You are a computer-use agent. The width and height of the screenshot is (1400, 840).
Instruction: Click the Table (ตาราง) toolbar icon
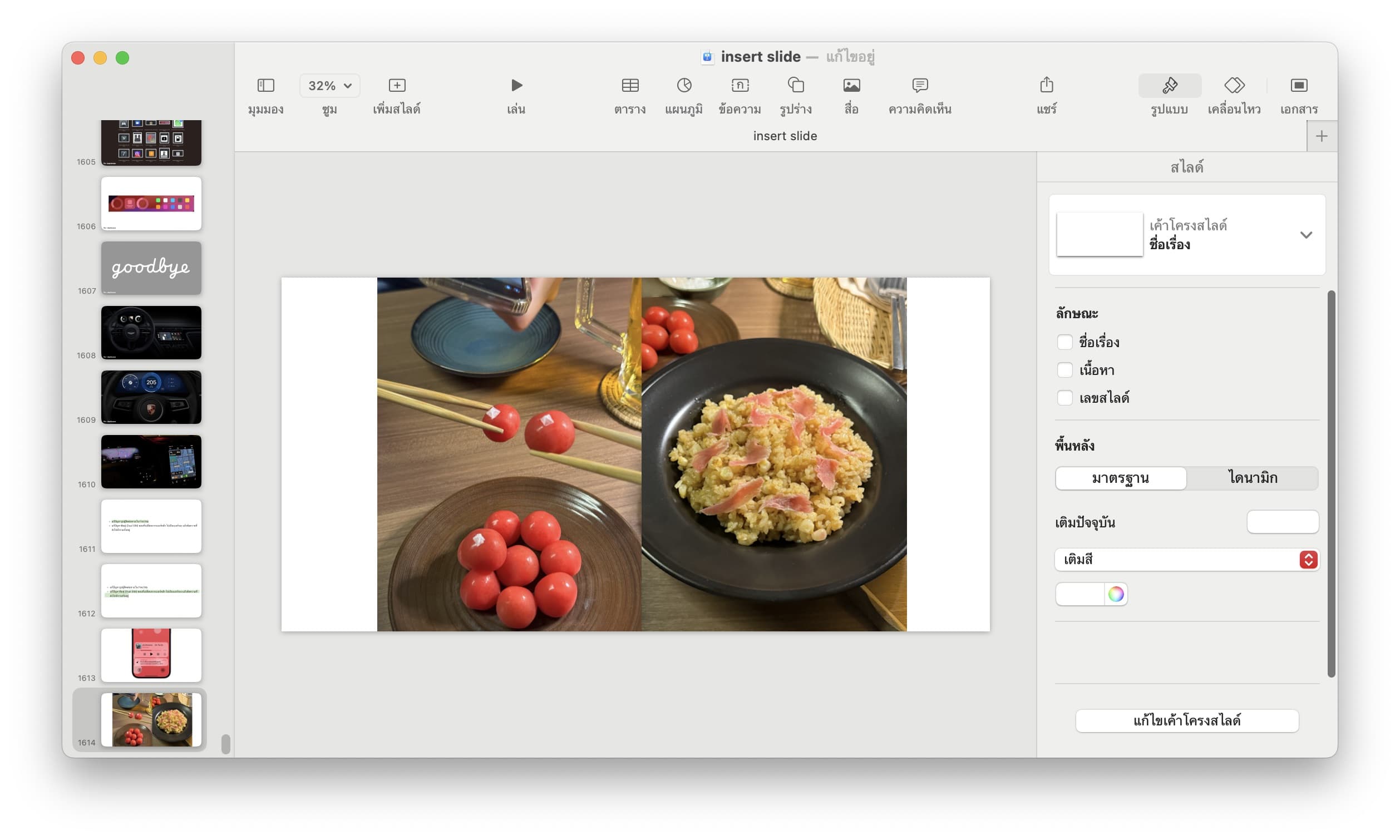pos(629,86)
